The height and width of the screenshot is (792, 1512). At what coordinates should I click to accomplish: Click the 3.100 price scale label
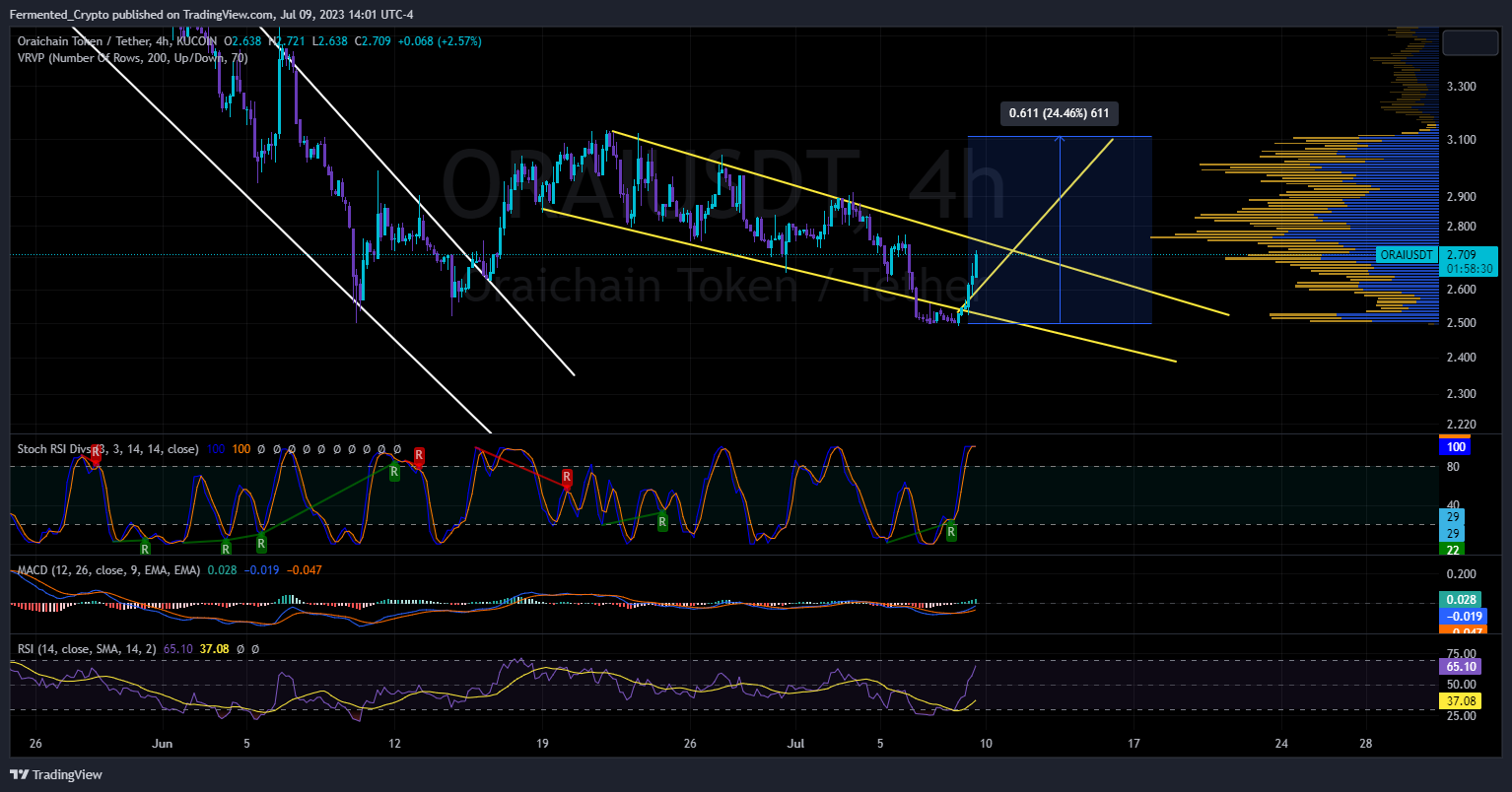click(x=1461, y=140)
